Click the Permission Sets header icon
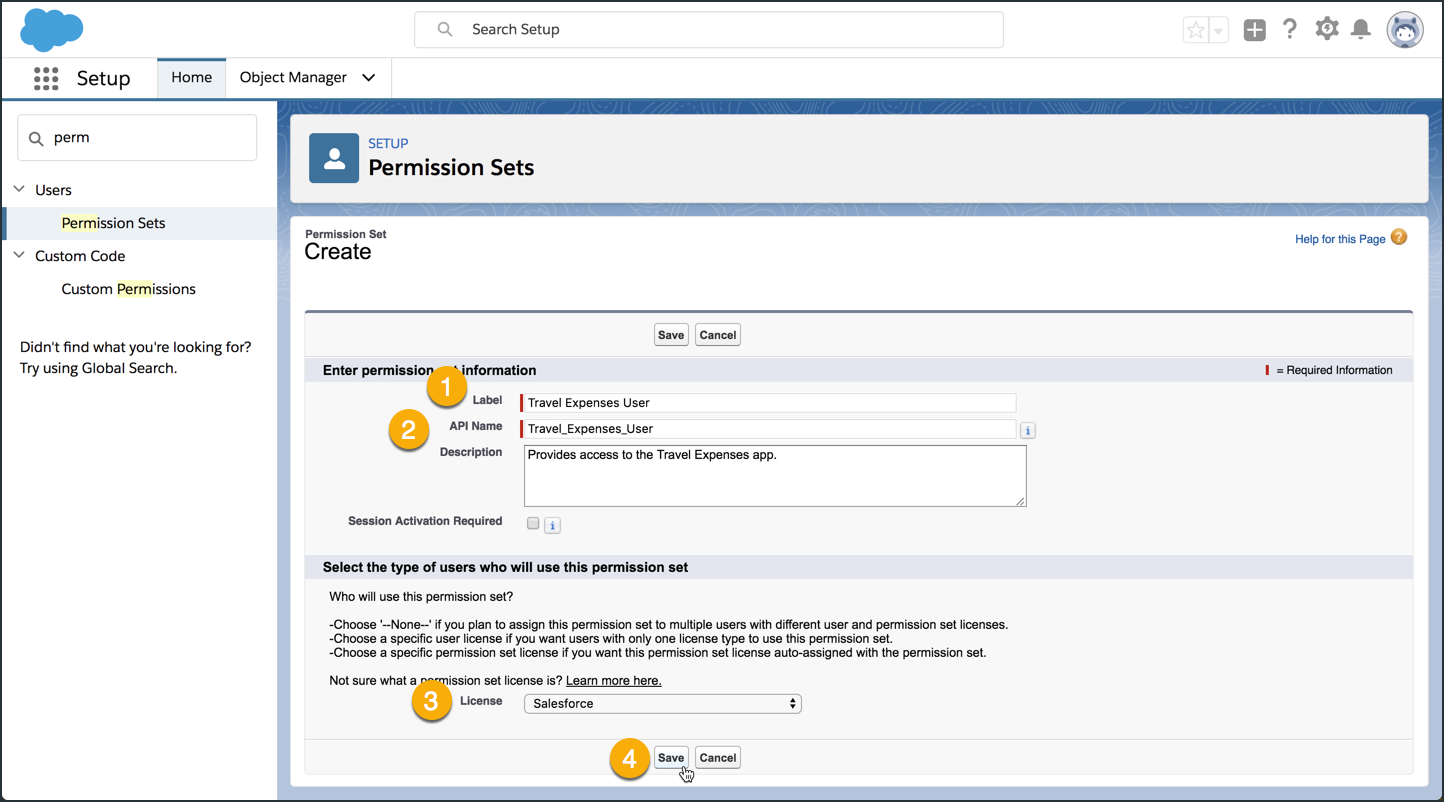Image resolution: width=1444 pixels, height=802 pixels. tap(334, 158)
